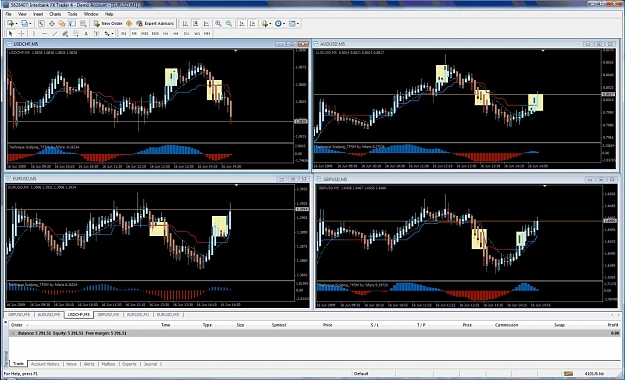Switch chart to bar chart
This screenshot has width=625, height=380.
tap(185, 24)
